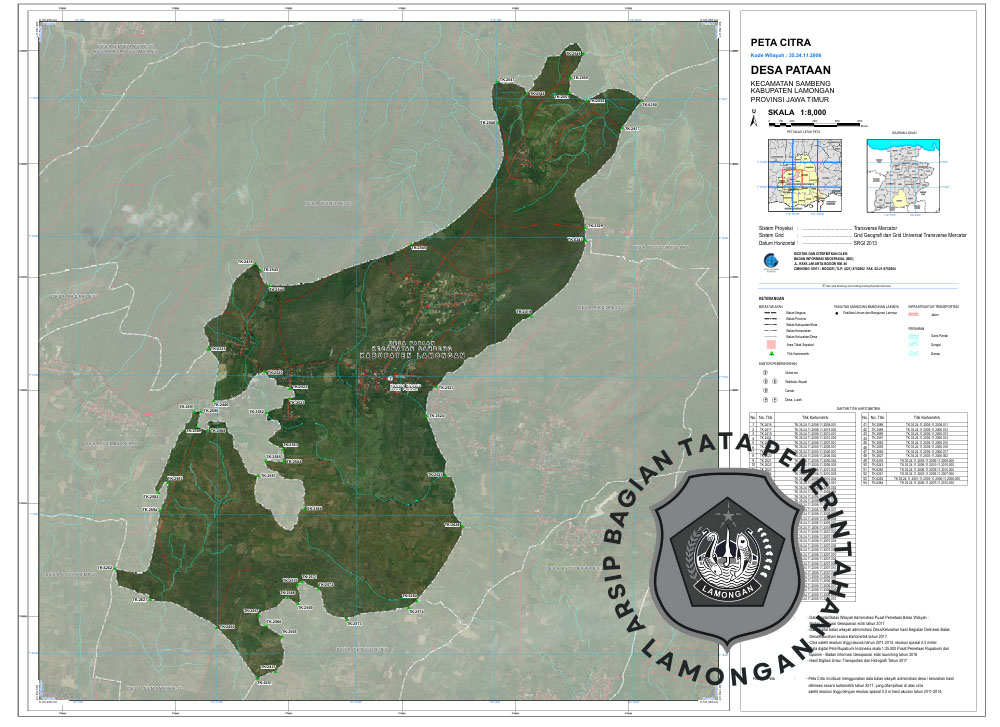This screenshot has width=1000, height=727.
Task: Click the red Jalan road legend symbol
Action: 912,314
